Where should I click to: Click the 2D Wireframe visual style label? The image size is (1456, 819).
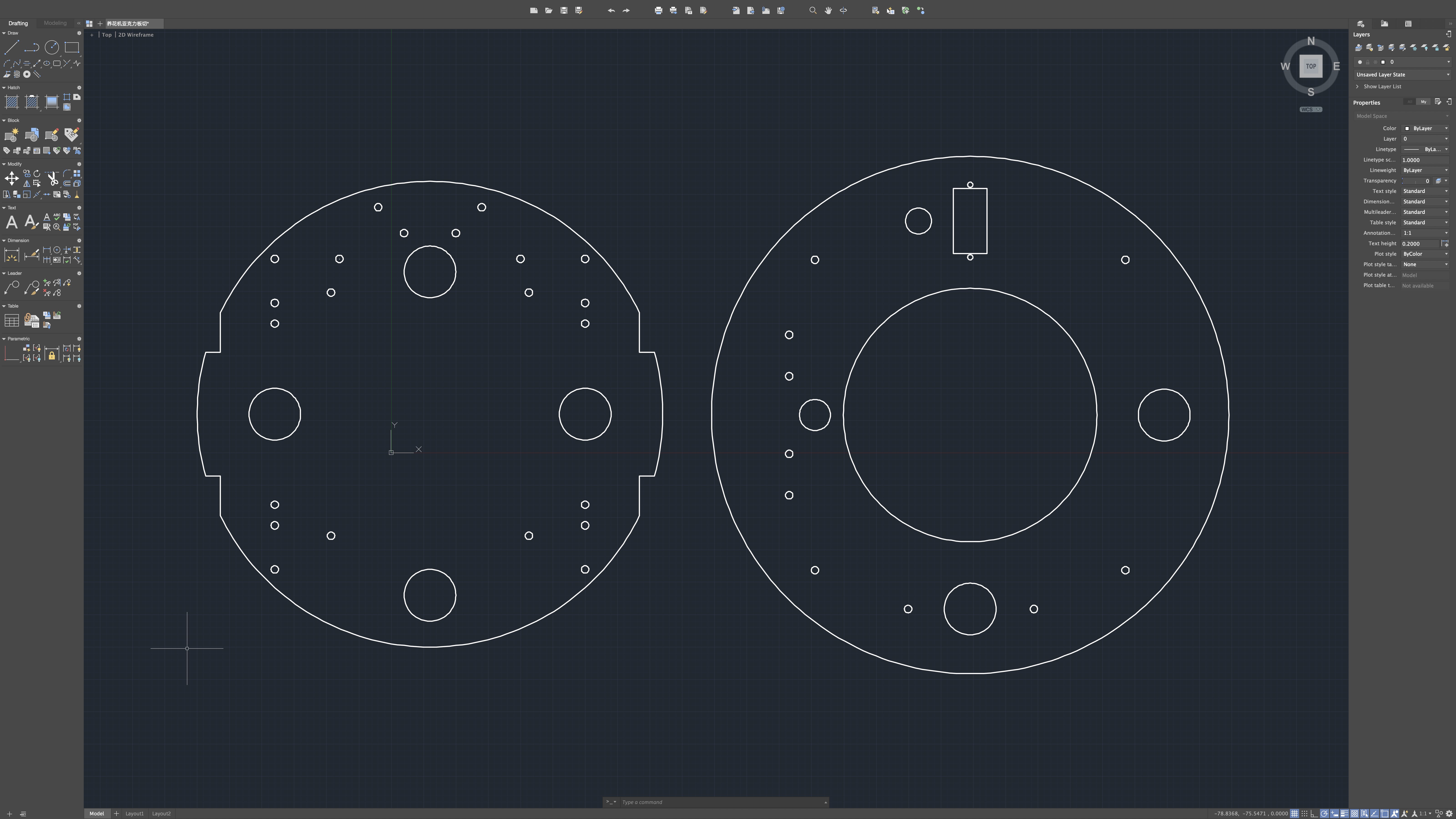pos(136,35)
